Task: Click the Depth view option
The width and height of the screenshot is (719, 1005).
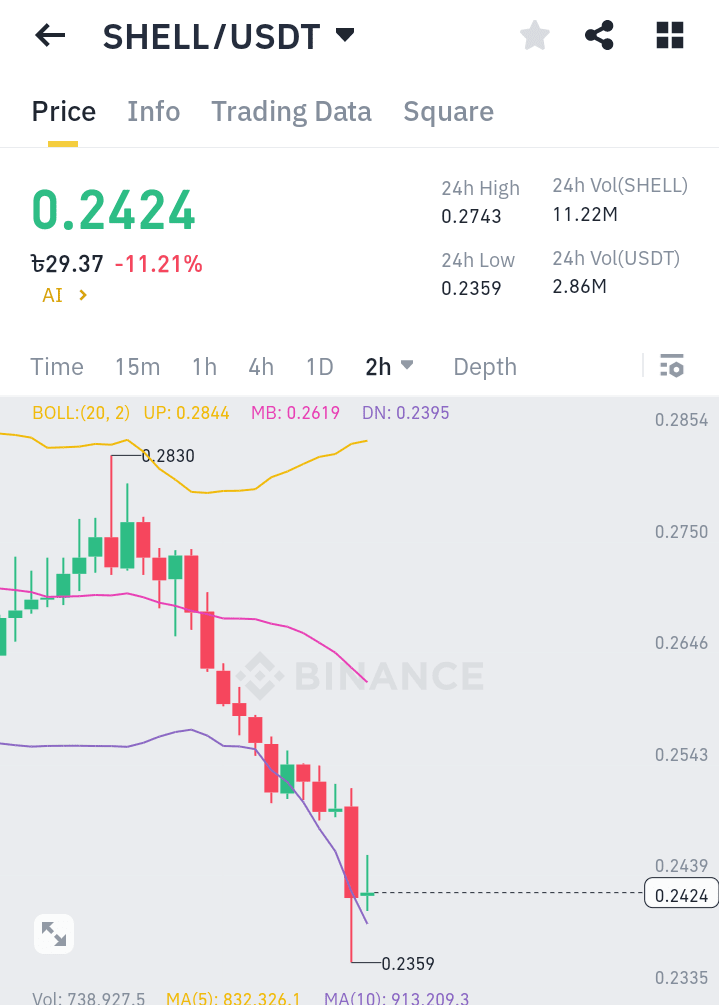Action: pos(484,366)
